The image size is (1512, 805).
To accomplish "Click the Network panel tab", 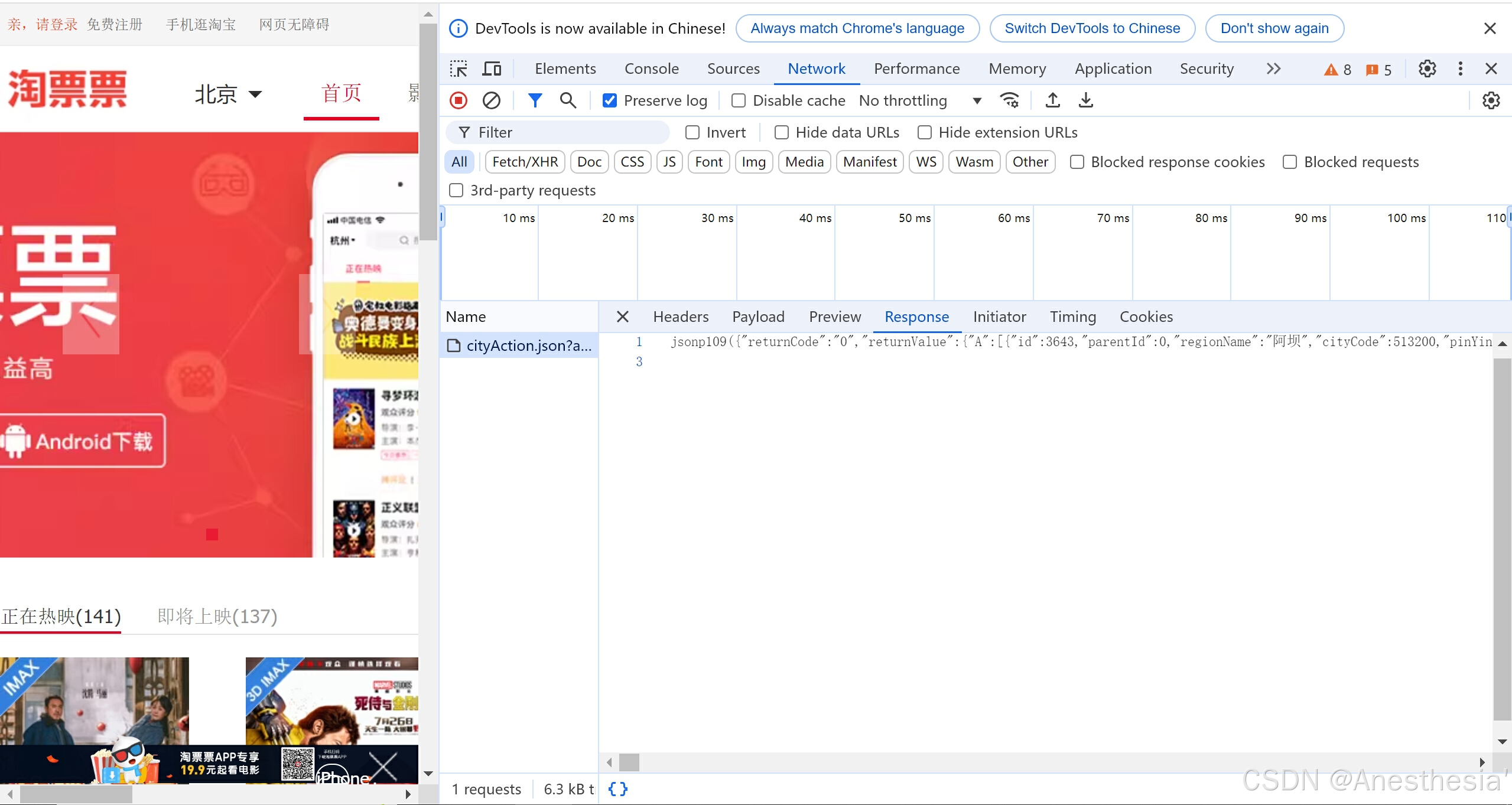I will coord(815,68).
